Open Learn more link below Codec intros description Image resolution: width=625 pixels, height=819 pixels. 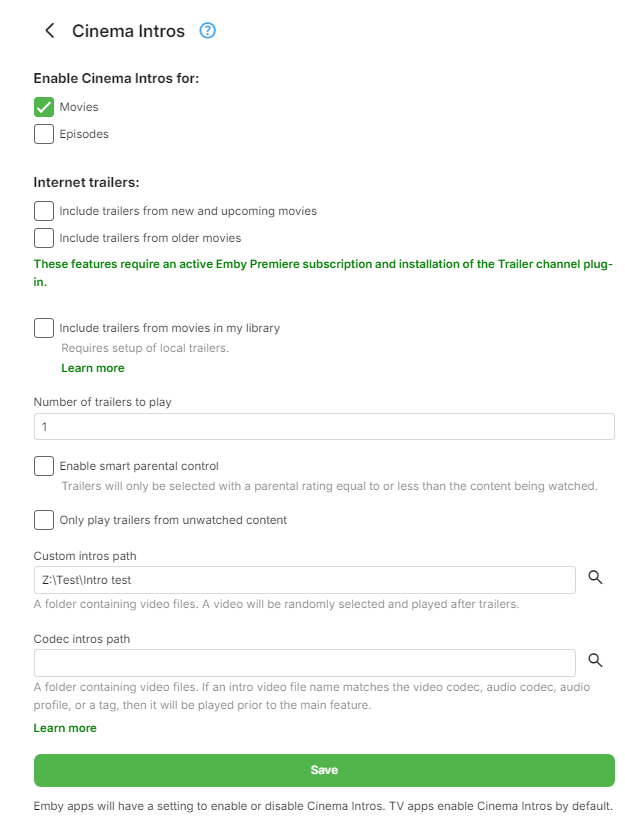65,728
